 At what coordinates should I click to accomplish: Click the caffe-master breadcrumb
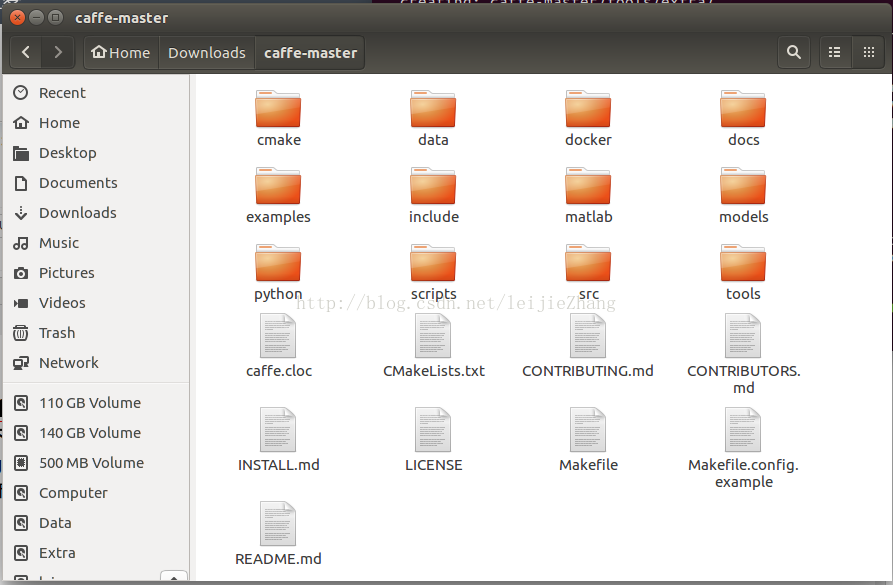click(x=310, y=52)
